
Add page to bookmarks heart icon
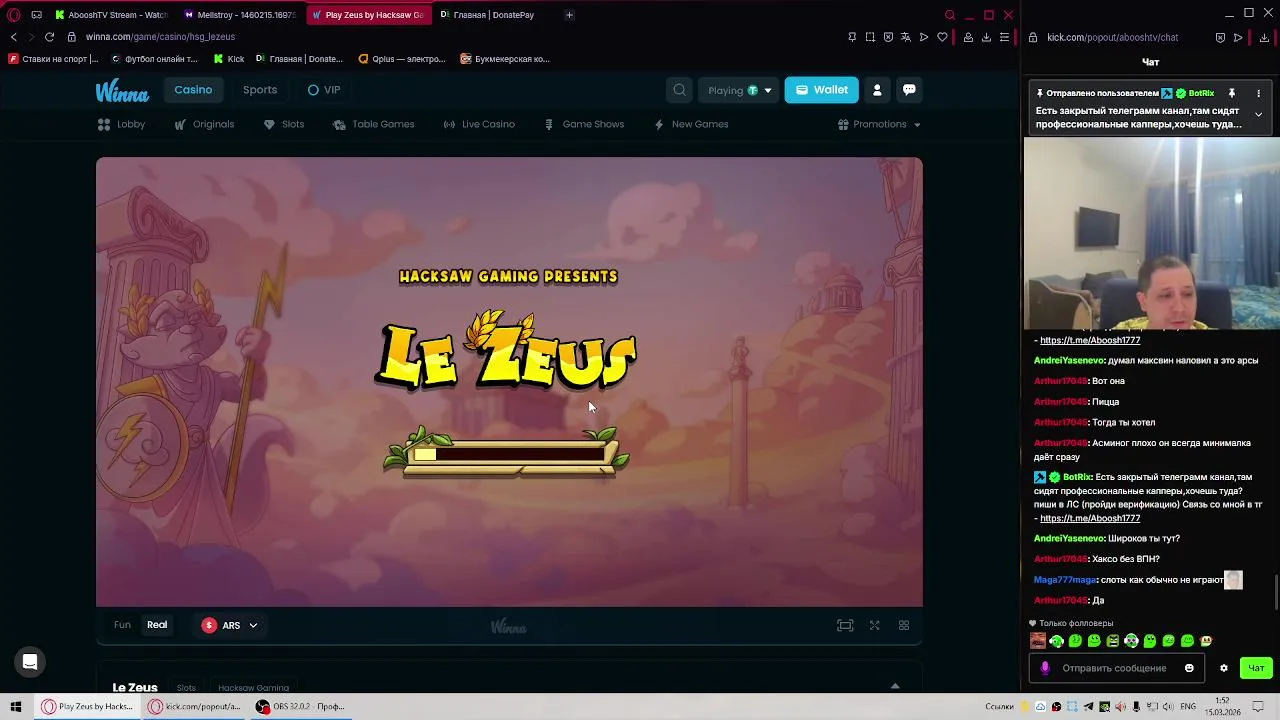point(942,37)
